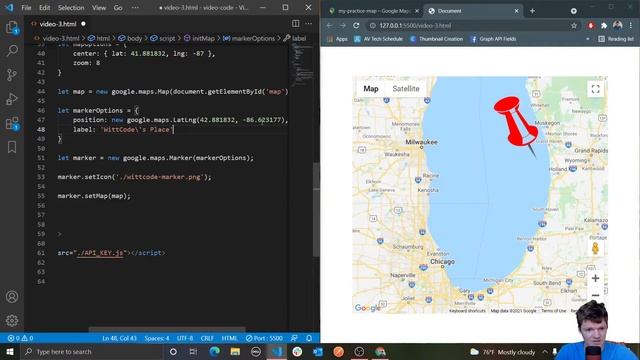Open Thumbnail Creation bookmark

click(x=436, y=39)
